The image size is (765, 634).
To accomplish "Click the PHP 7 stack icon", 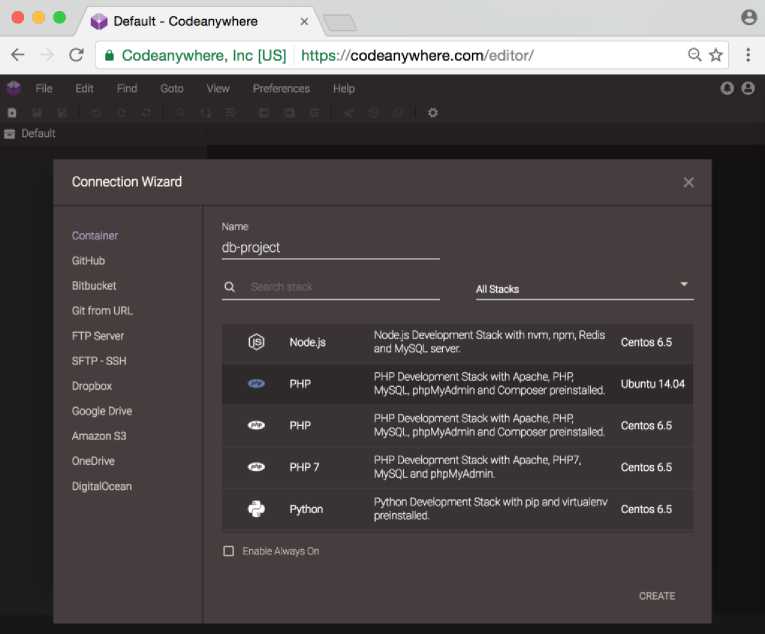I will click(x=256, y=467).
